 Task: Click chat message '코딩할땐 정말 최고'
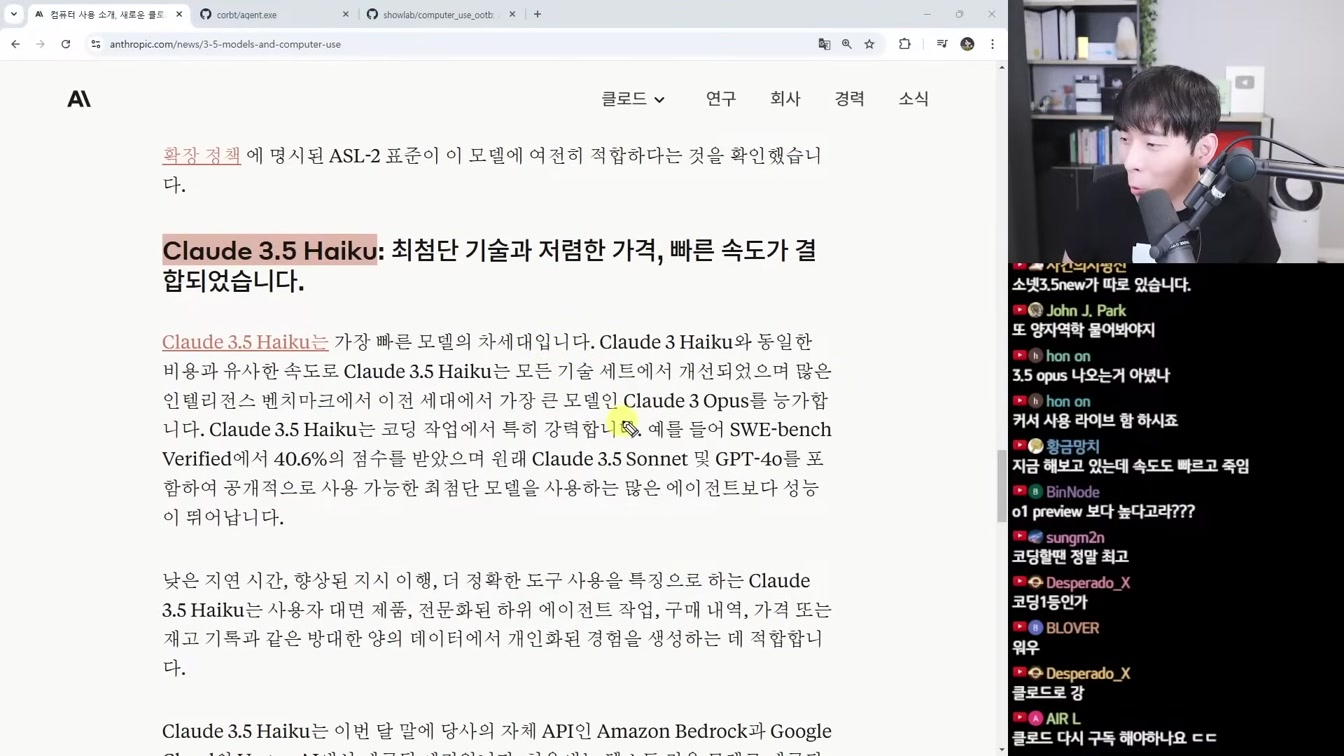pyautogui.click(x=1070, y=557)
